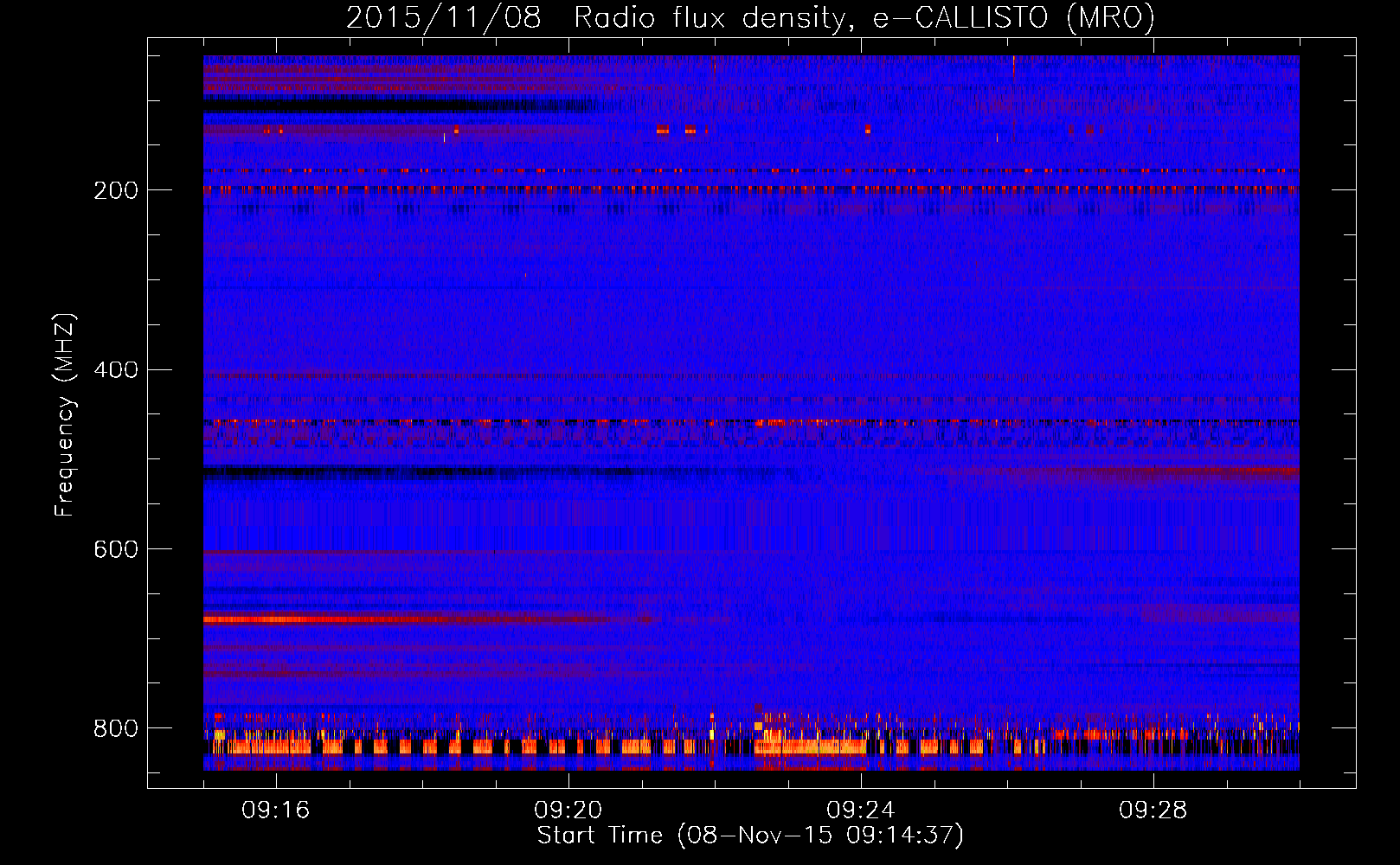
Task: Click the 400 frequency tick label
Action: coord(115,370)
